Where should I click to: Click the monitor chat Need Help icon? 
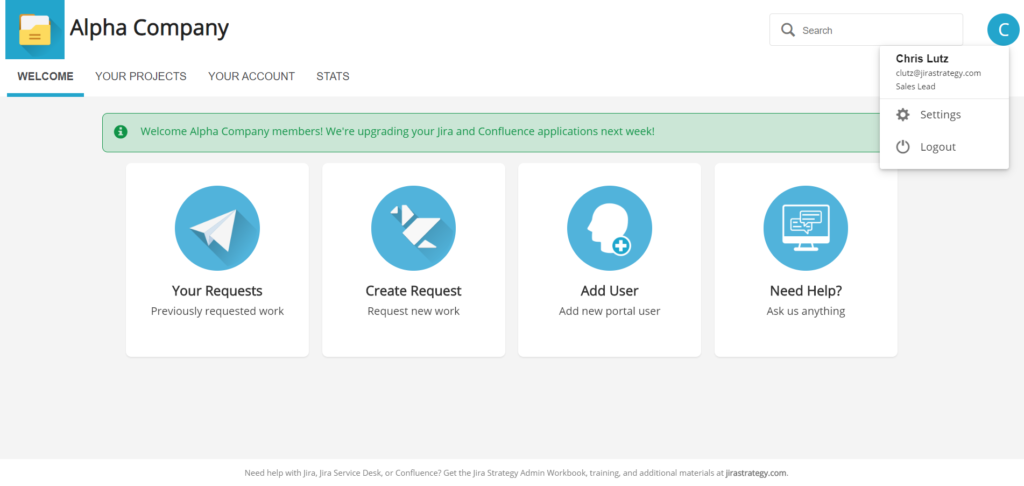coord(806,228)
